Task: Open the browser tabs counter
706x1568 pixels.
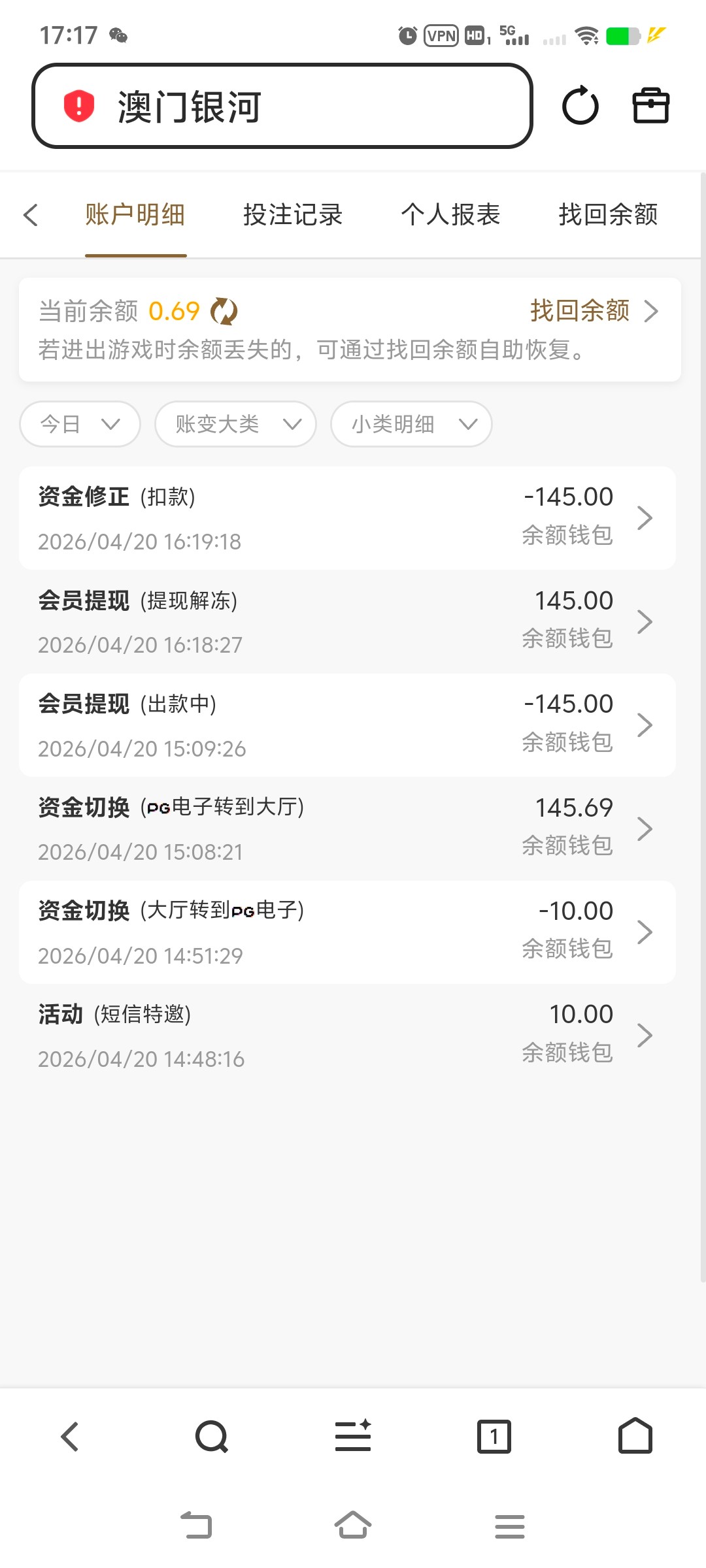Action: 494,1437
